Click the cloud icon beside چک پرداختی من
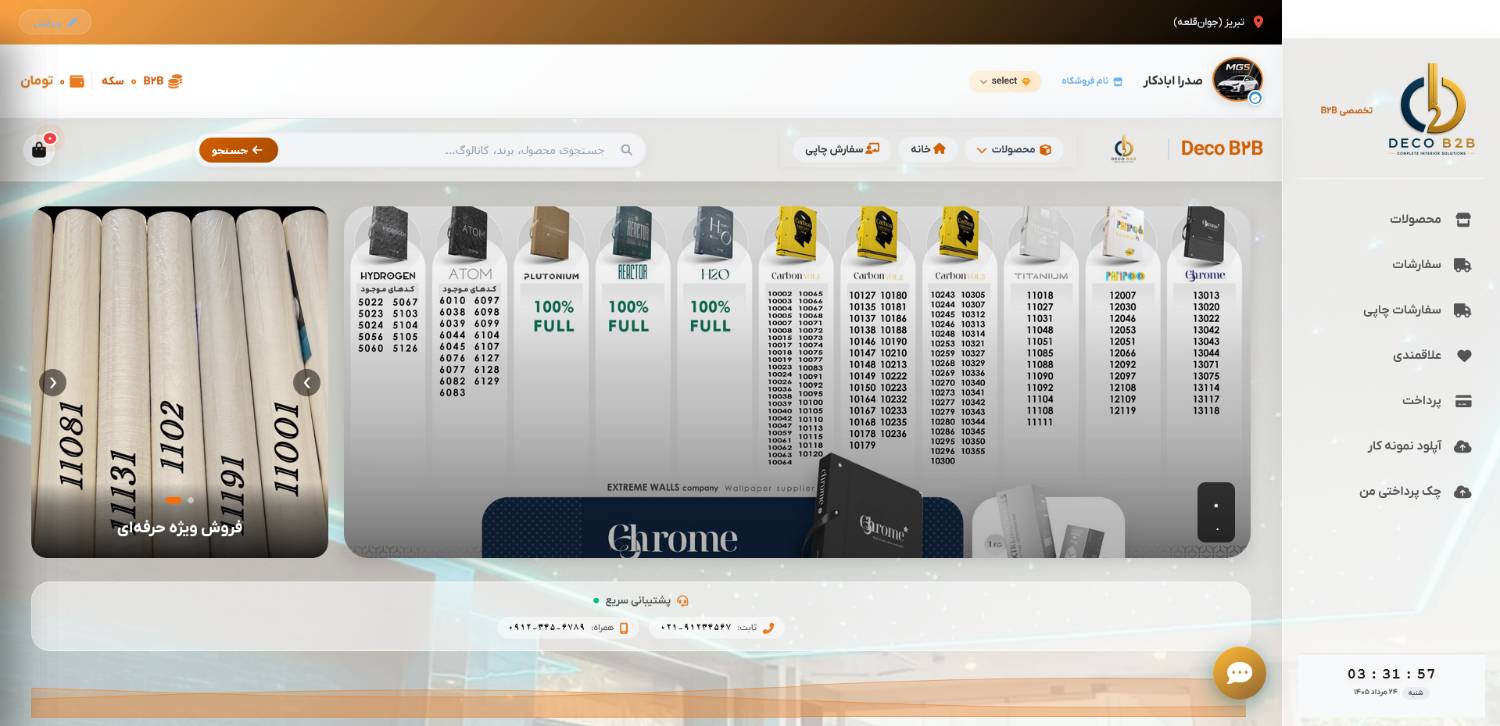 coord(1463,491)
